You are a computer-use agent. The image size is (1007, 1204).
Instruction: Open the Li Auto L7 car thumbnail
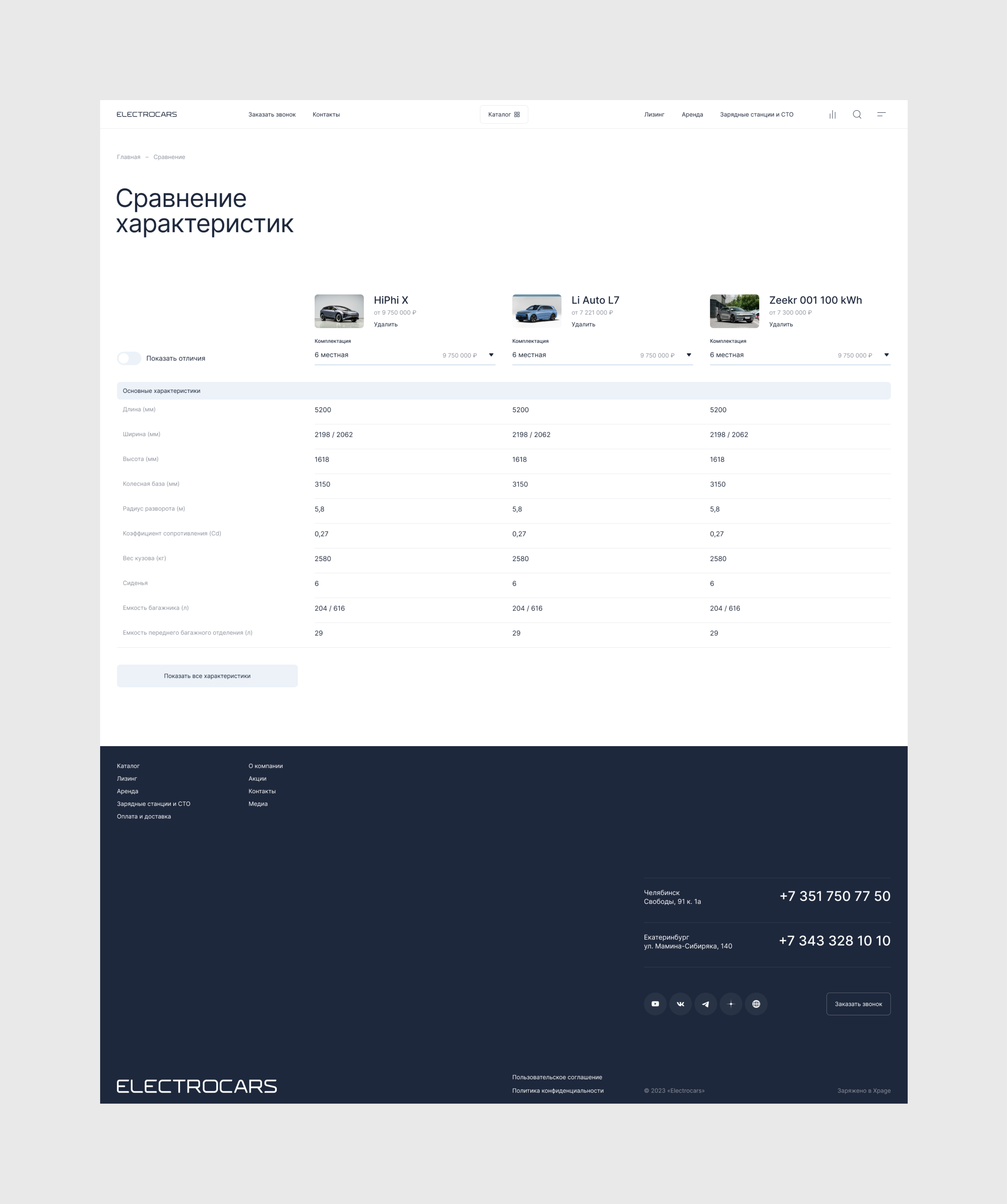pos(537,311)
